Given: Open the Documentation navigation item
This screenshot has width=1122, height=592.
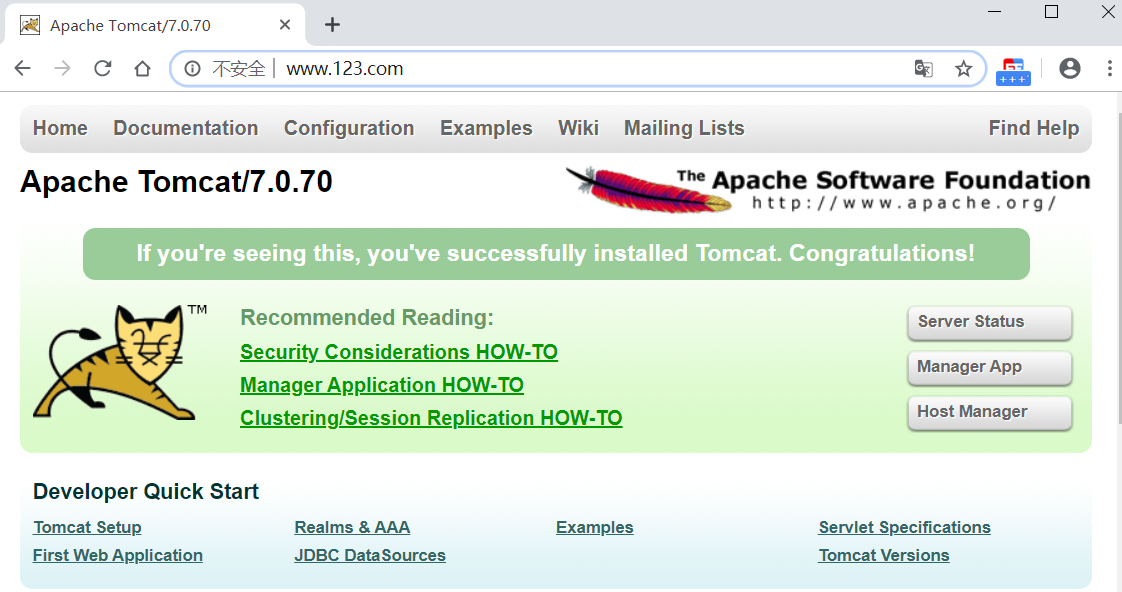Looking at the screenshot, I should pyautogui.click(x=185, y=128).
